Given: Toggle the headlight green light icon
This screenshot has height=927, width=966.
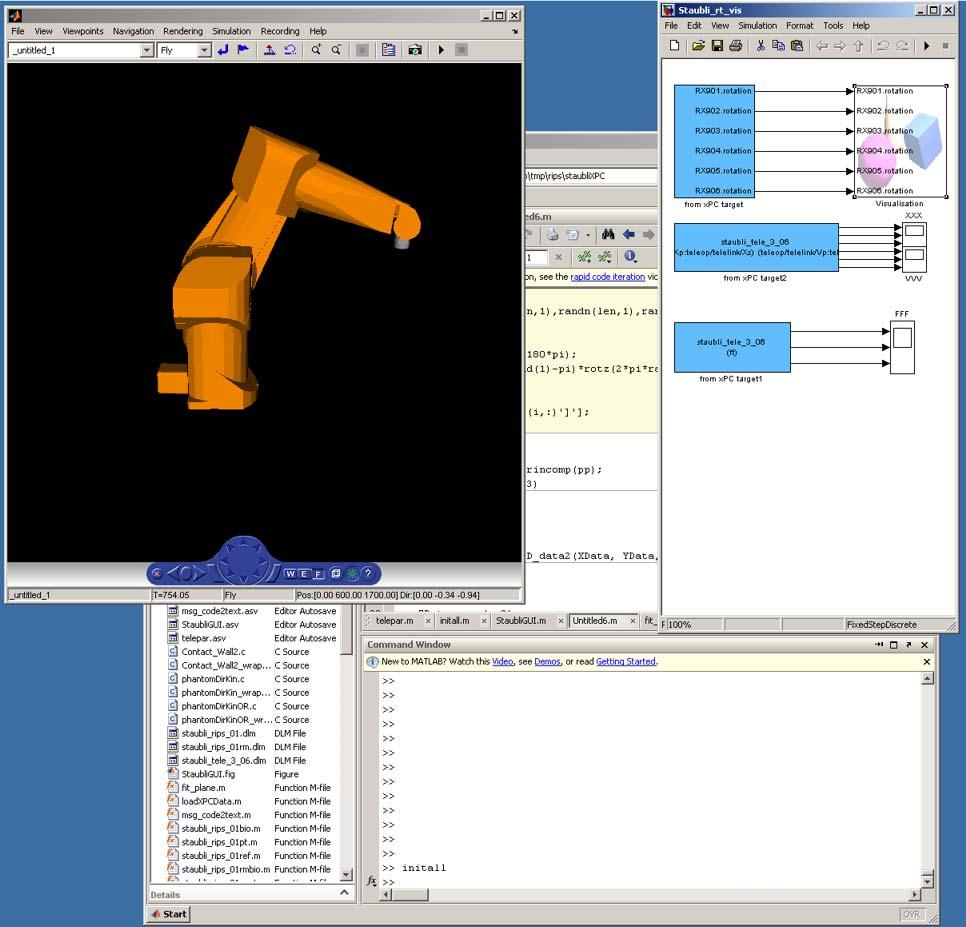Looking at the screenshot, I should point(352,574).
